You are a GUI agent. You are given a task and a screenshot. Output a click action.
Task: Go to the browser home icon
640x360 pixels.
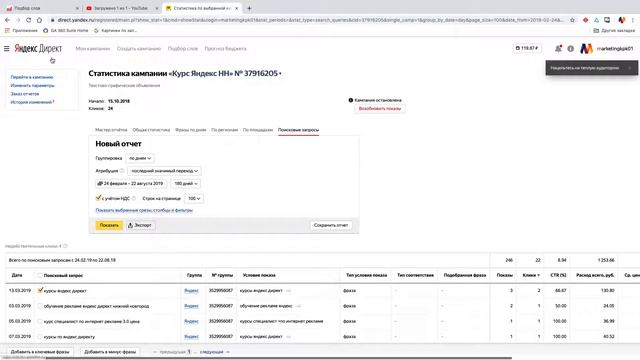39,20
